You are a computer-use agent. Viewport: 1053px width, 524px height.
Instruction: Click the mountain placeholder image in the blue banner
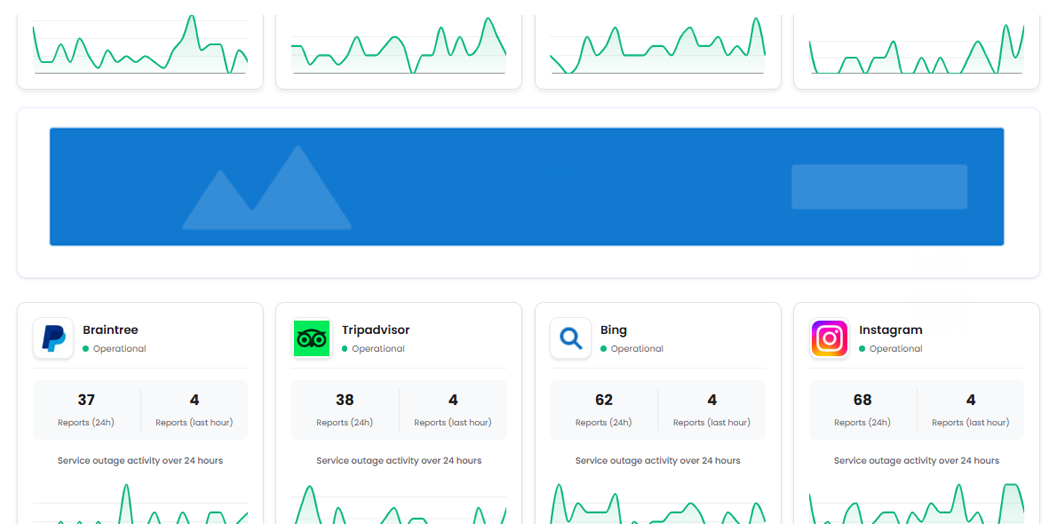267,188
